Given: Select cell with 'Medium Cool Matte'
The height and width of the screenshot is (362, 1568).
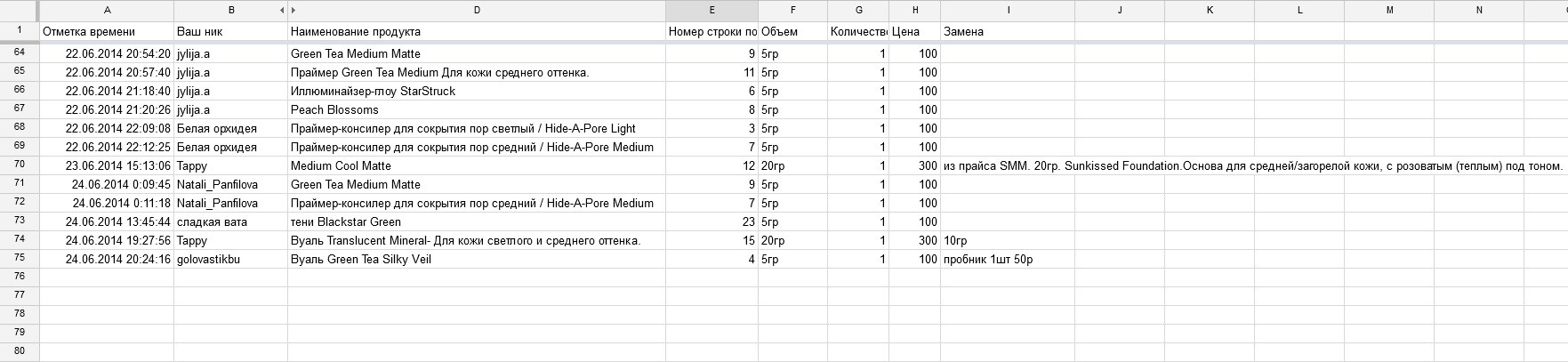Looking at the screenshot, I should (477, 165).
